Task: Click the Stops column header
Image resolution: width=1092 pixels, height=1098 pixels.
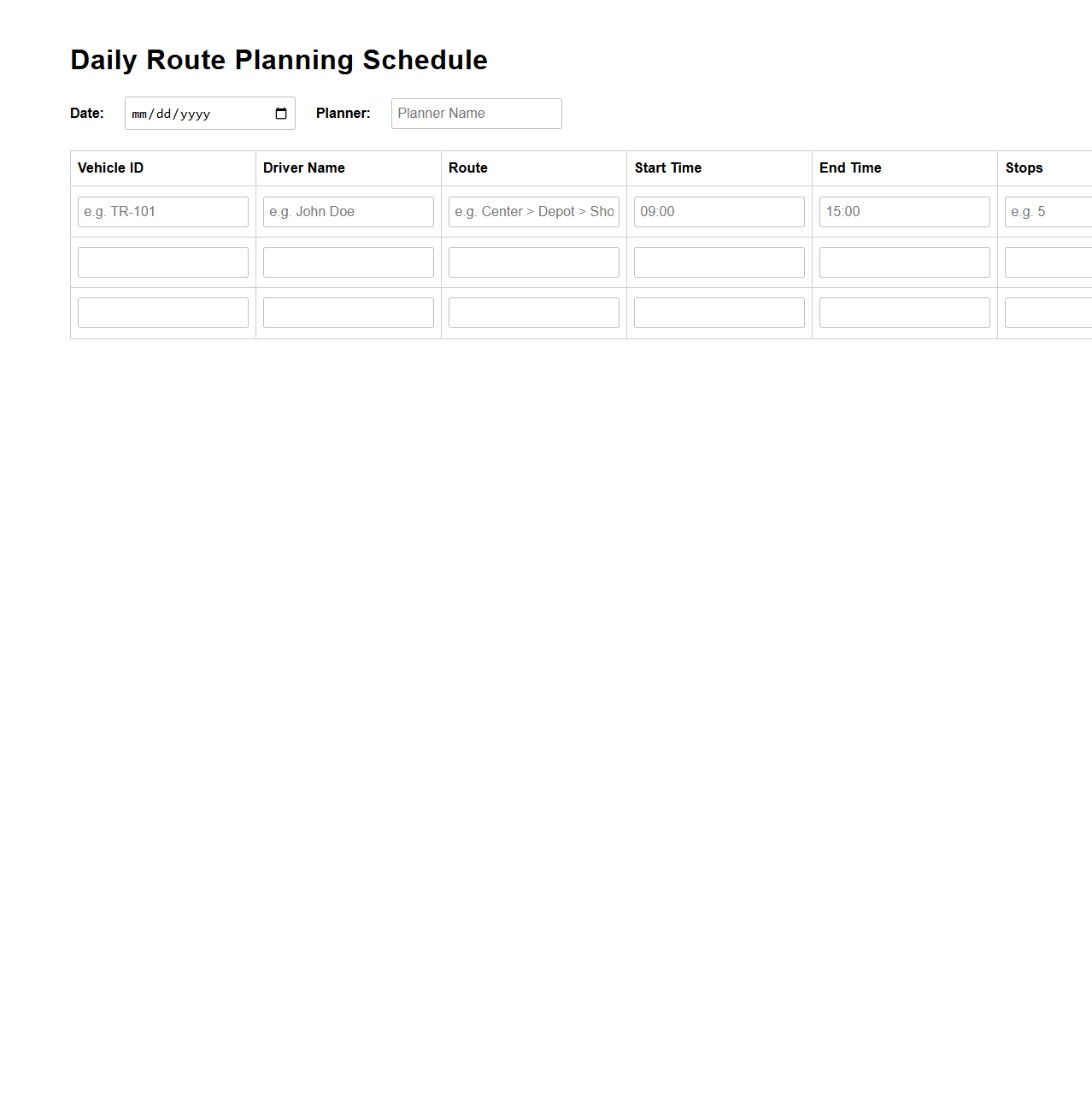Action: pos(1024,167)
